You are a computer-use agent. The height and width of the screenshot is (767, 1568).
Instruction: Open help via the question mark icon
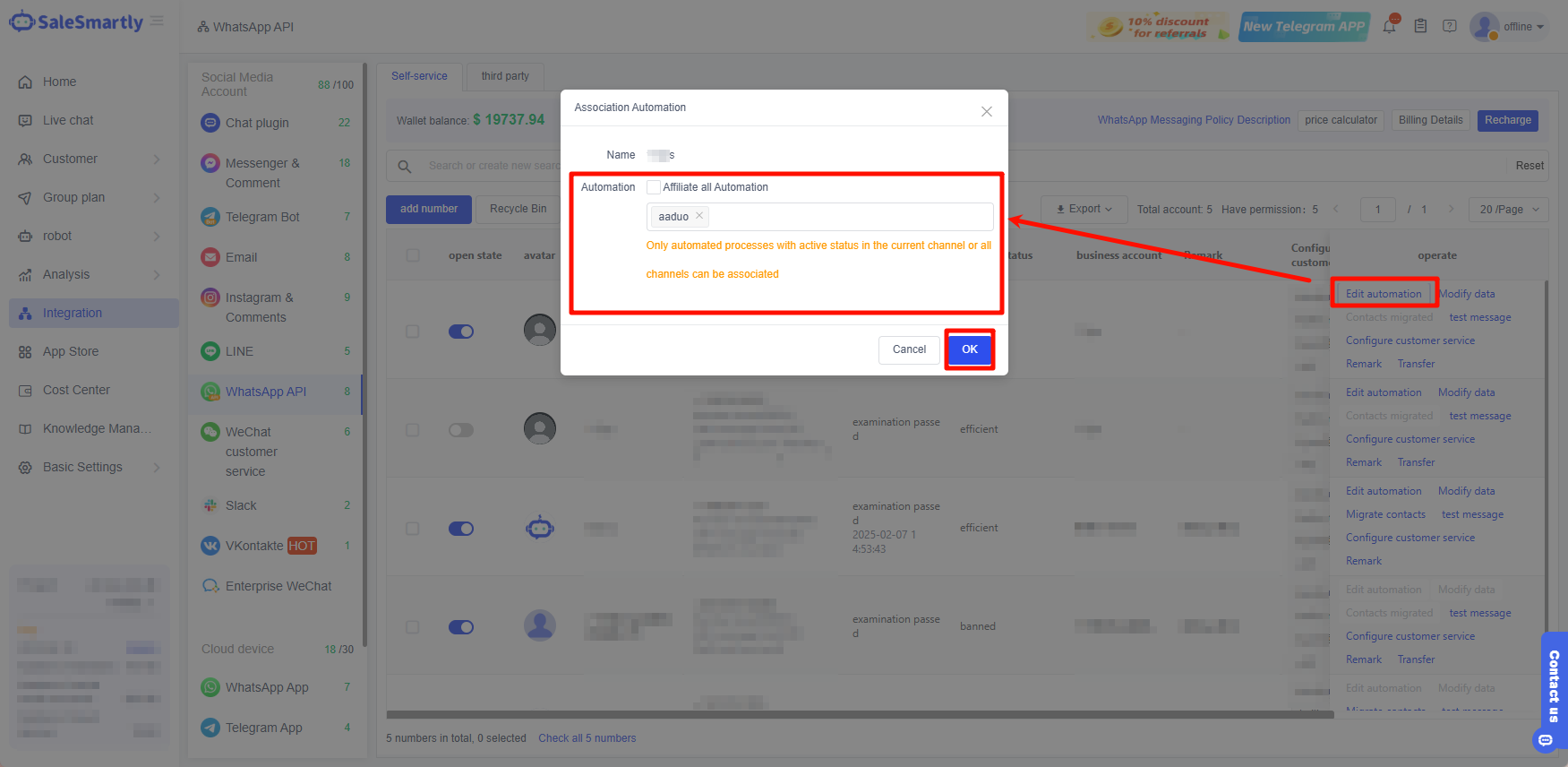[x=1450, y=26]
